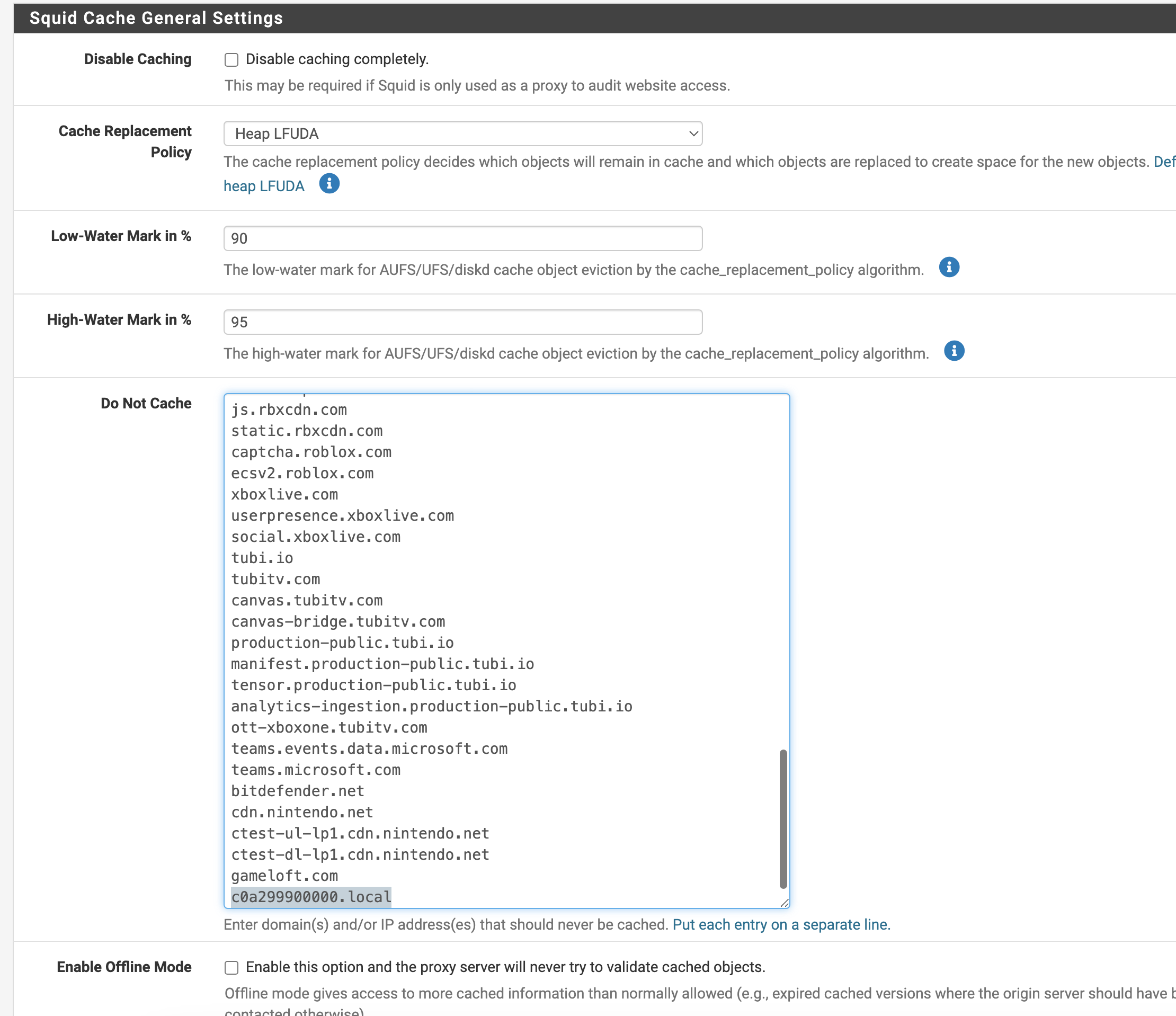1176x1016 pixels.
Task: Click 'Put each entry on a separate line' link
Action: 781,924
